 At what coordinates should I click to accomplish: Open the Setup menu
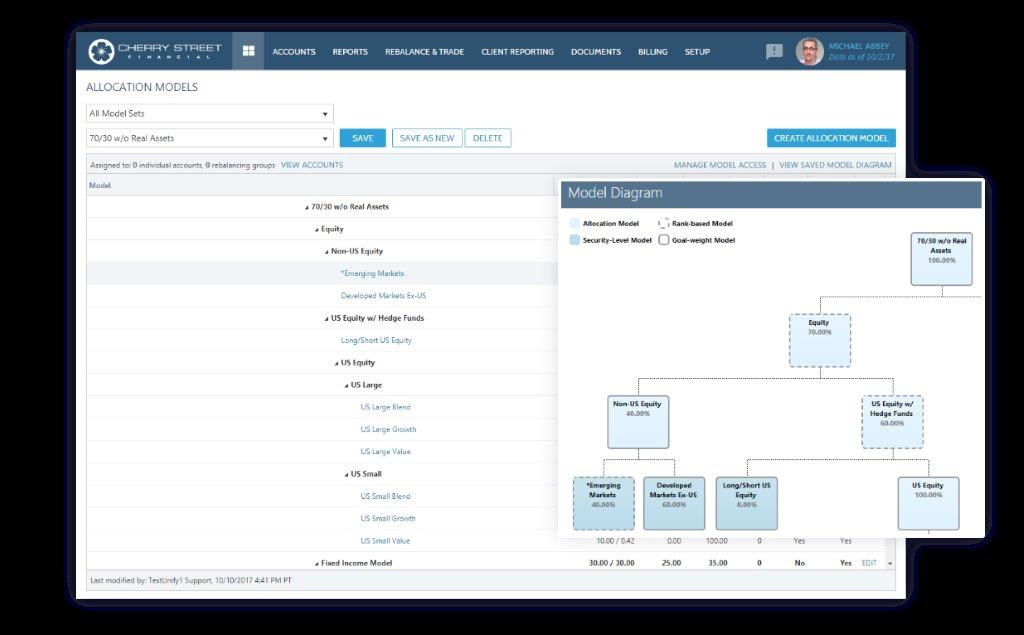697,52
